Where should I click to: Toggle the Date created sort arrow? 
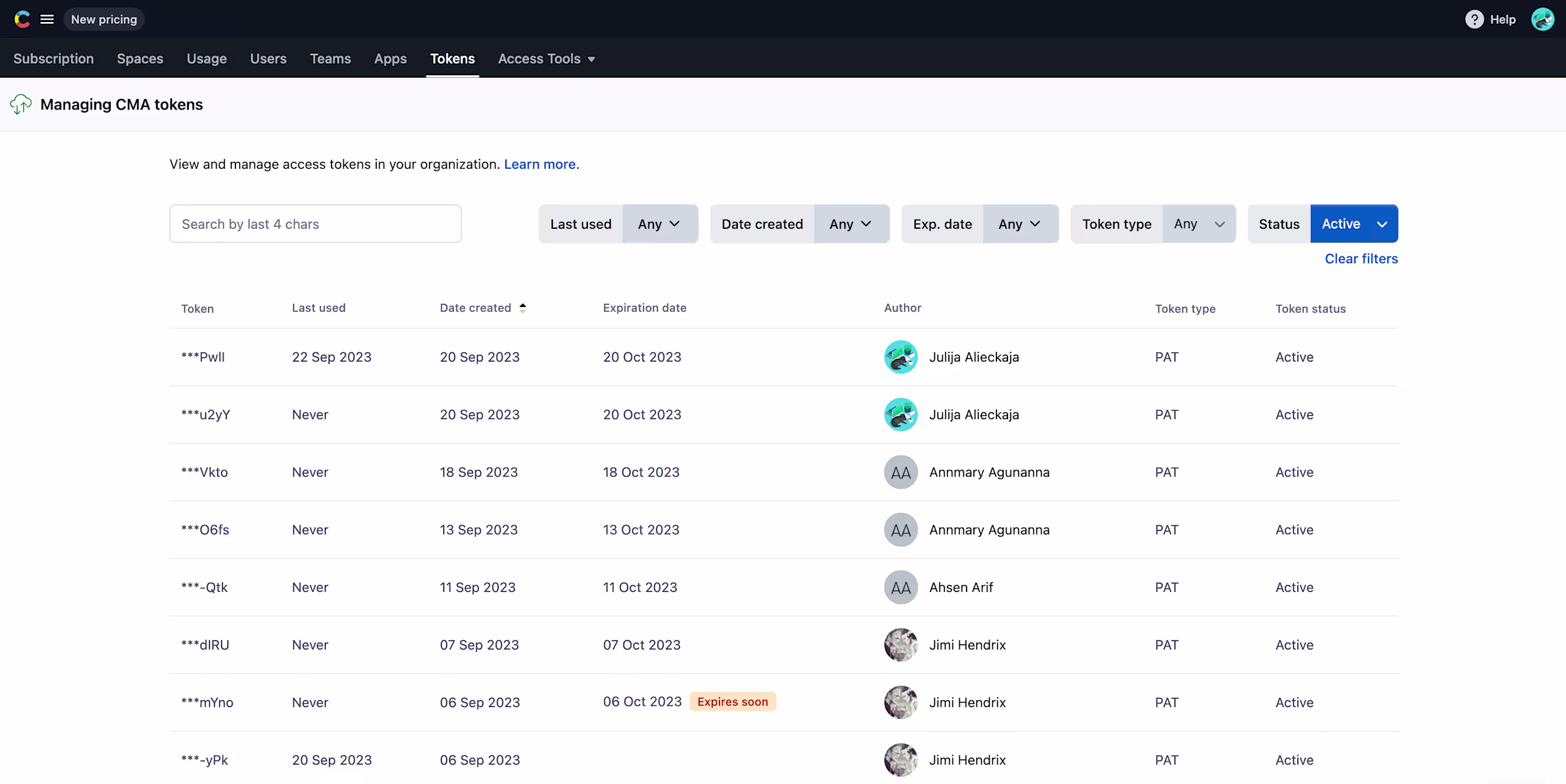click(x=522, y=308)
